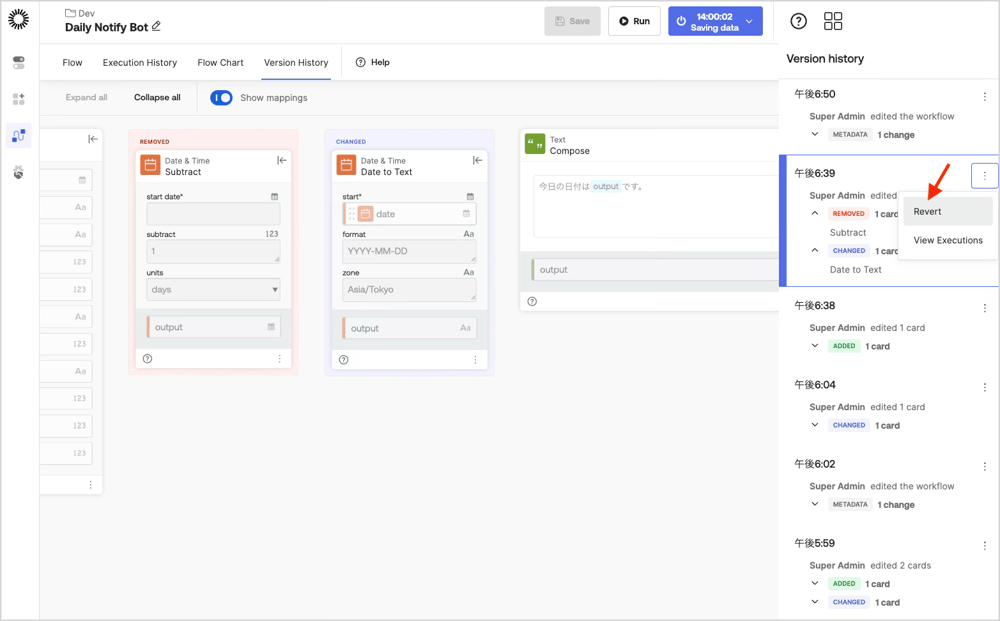Click the Subtract card output field
This screenshot has width=1000, height=621.
[x=213, y=327]
